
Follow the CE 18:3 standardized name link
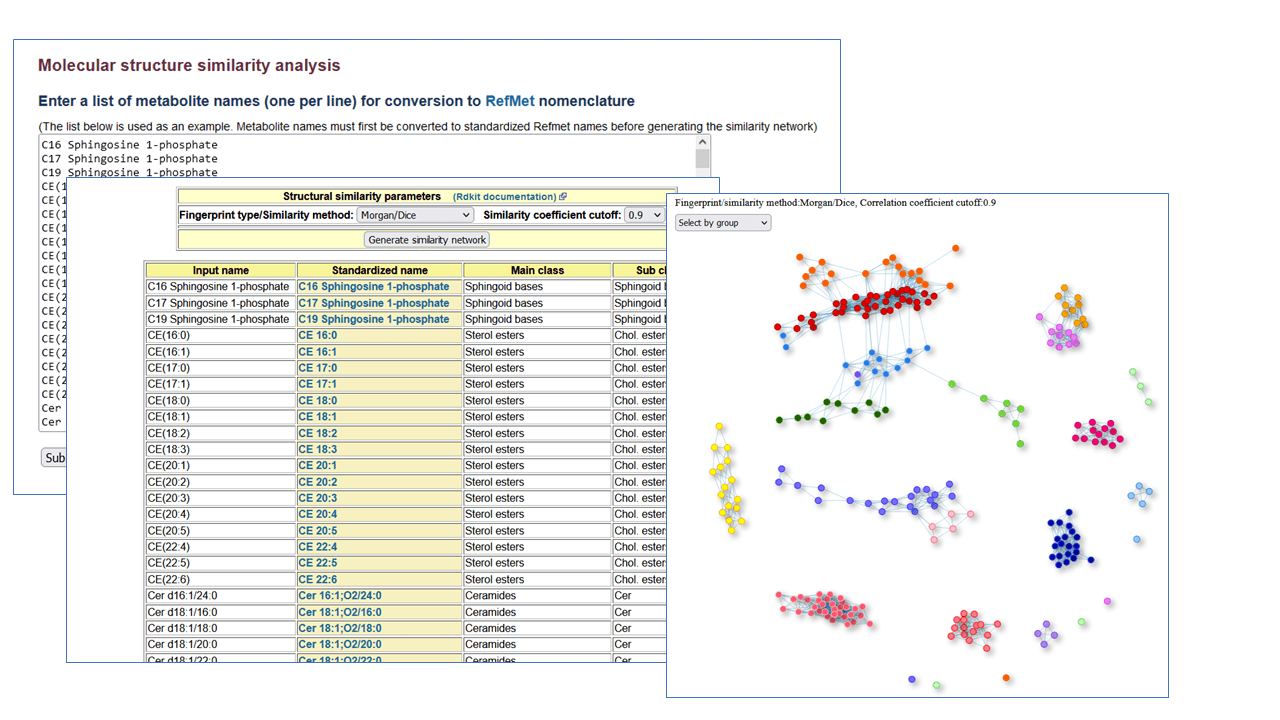click(317, 450)
